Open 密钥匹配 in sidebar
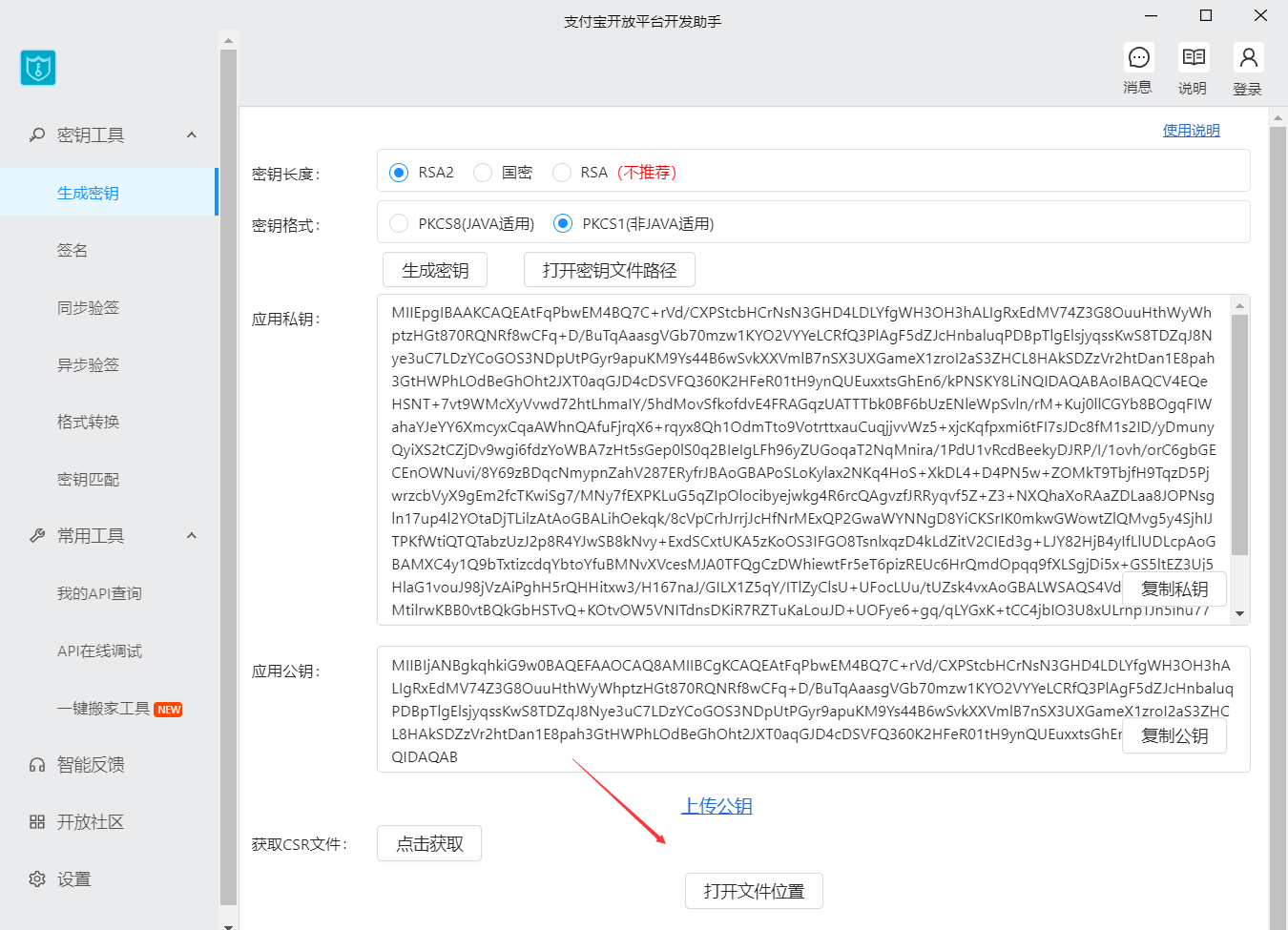The image size is (1288, 930). [x=88, y=479]
